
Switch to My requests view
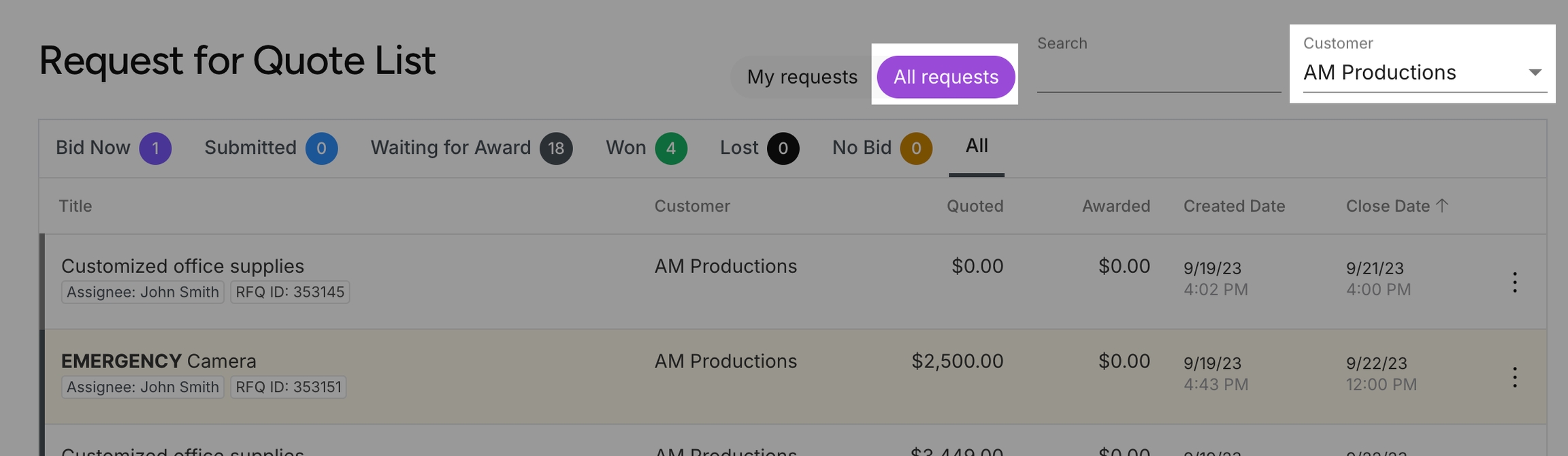pyautogui.click(x=802, y=77)
